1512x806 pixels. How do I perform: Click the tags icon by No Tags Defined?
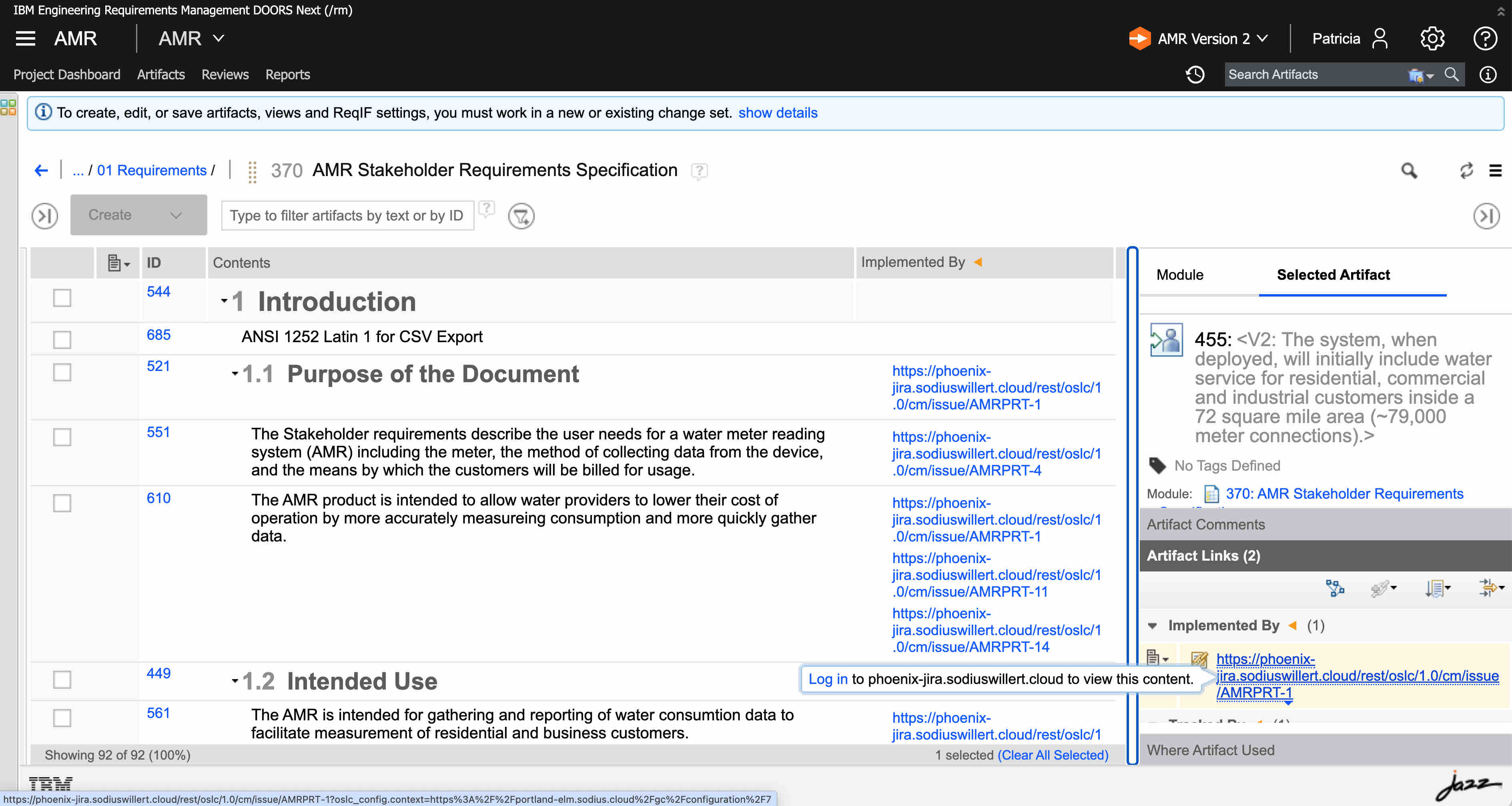click(x=1157, y=465)
